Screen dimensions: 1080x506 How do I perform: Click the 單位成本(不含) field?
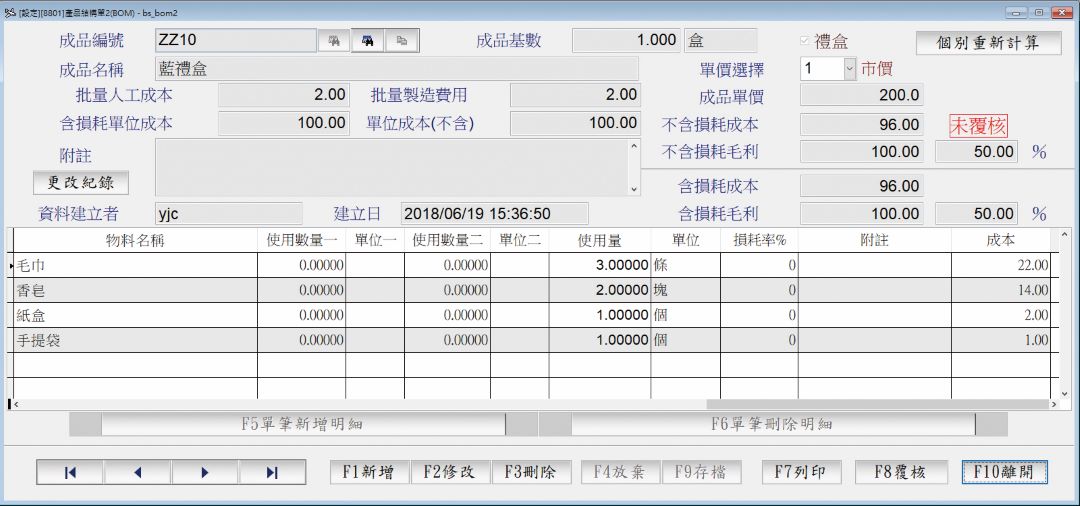click(x=575, y=123)
